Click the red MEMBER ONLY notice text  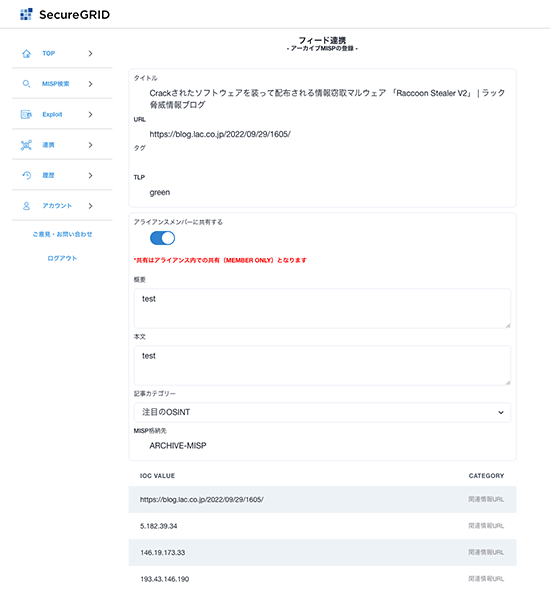pos(220,260)
